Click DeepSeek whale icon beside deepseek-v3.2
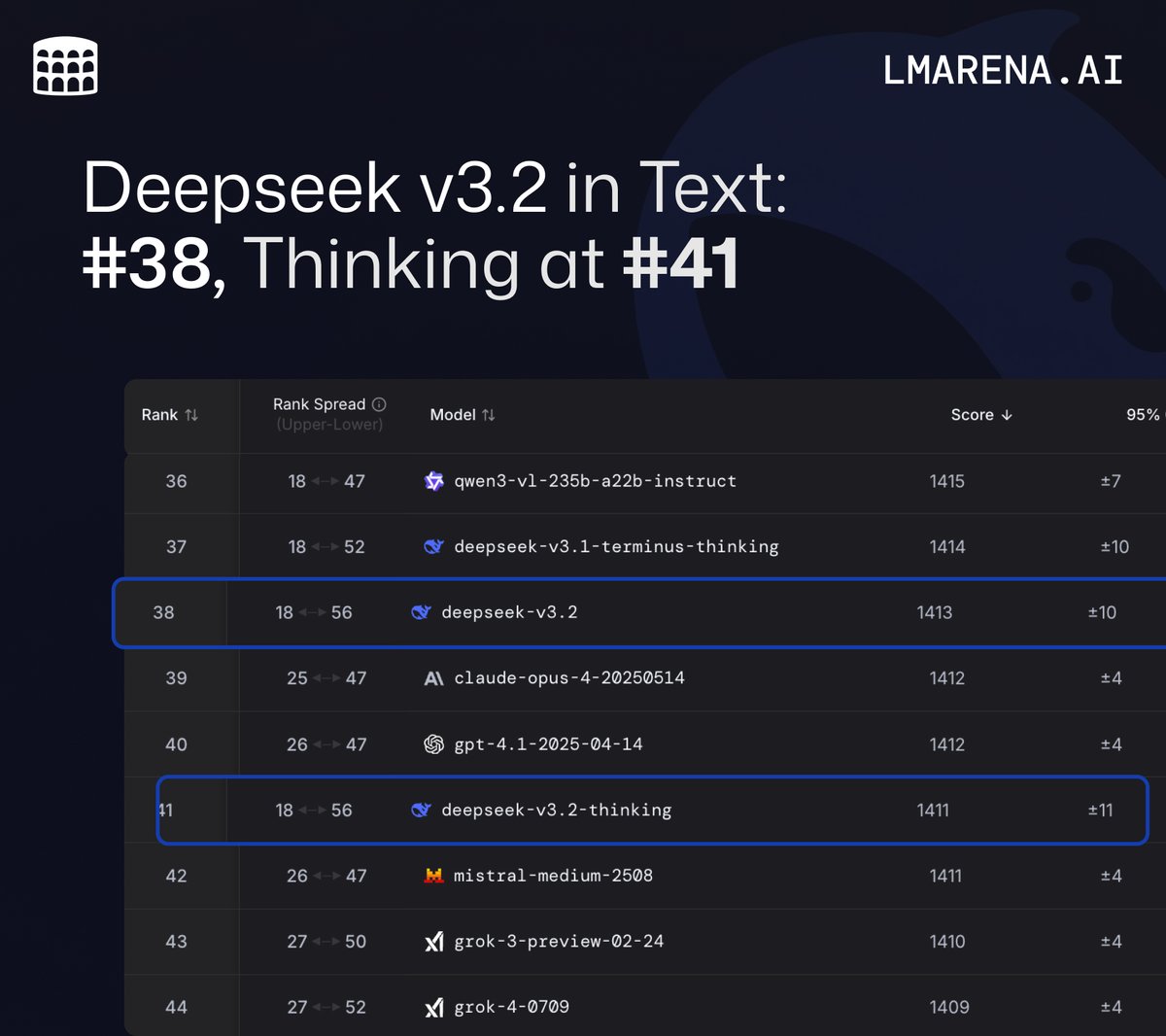Screen dimensions: 1166x1036 pyautogui.click(x=422, y=612)
